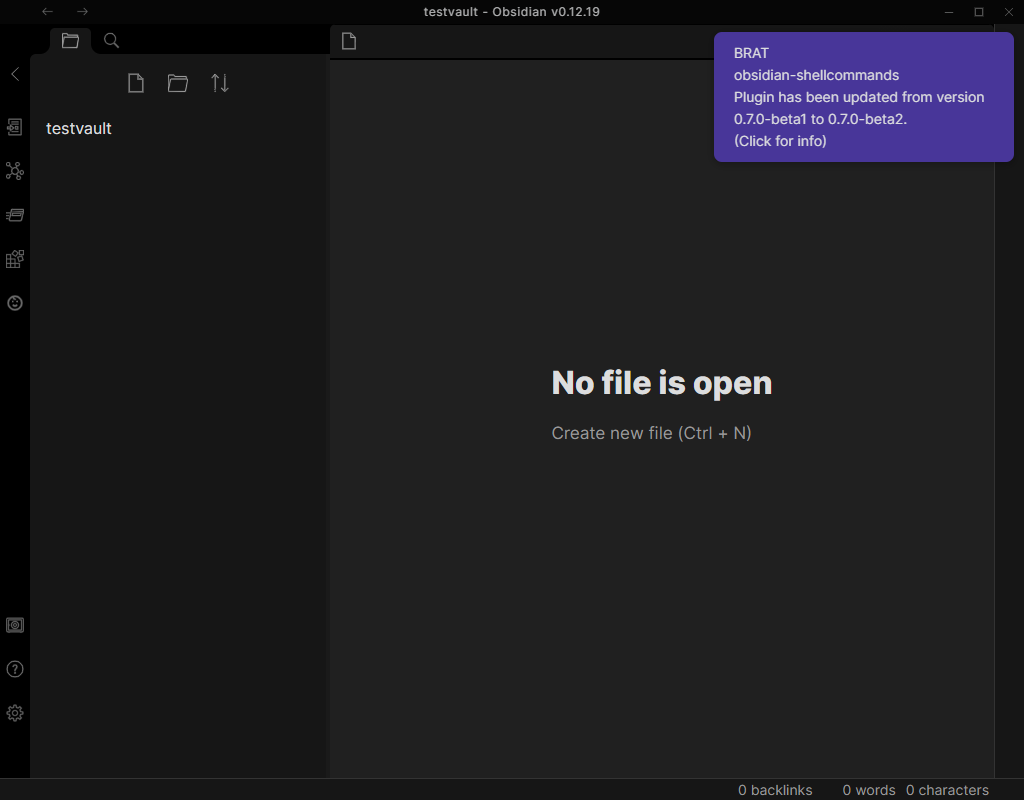This screenshot has width=1024, height=800.
Task: Open the graph view
Action: (15, 171)
